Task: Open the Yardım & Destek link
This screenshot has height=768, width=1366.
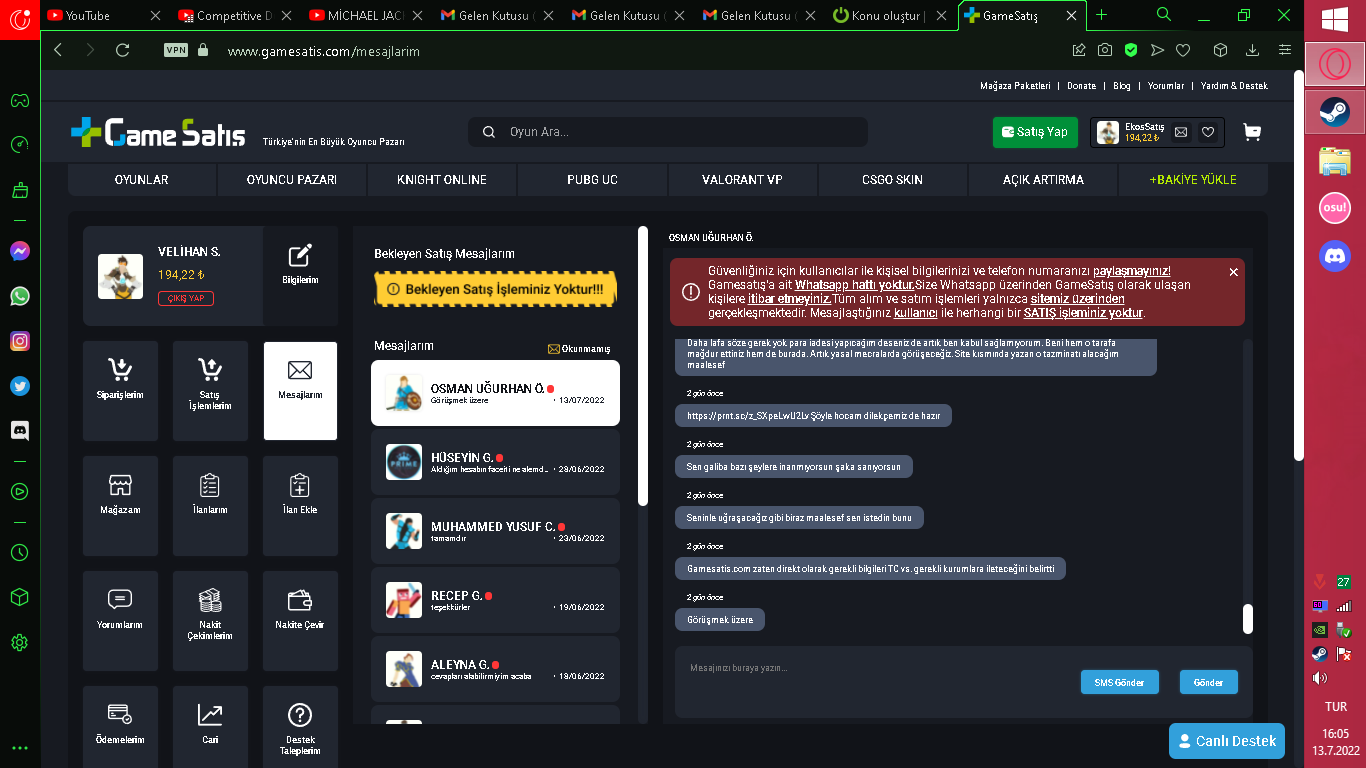Action: click(x=1234, y=86)
